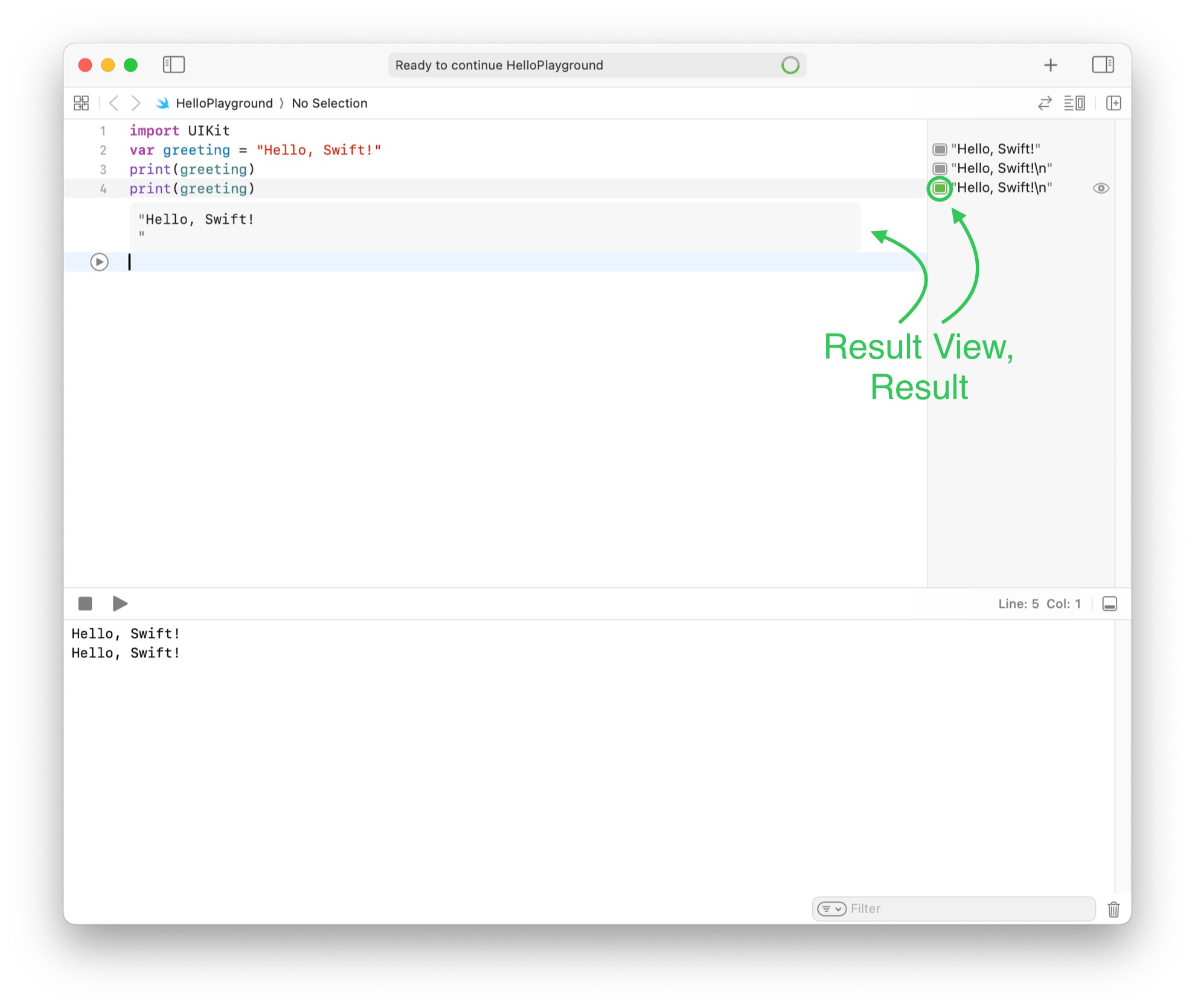Hide the debug console area
This screenshot has width=1195, height=1008.
click(x=1109, y=604)
